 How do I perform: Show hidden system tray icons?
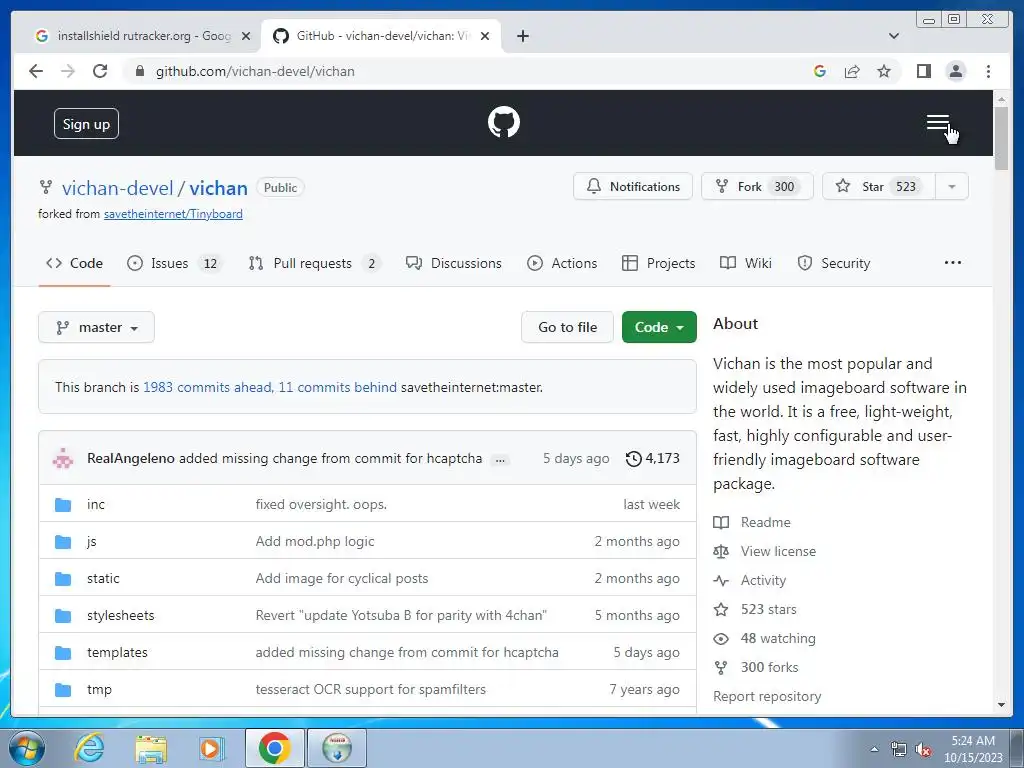[x=874, y=749]
